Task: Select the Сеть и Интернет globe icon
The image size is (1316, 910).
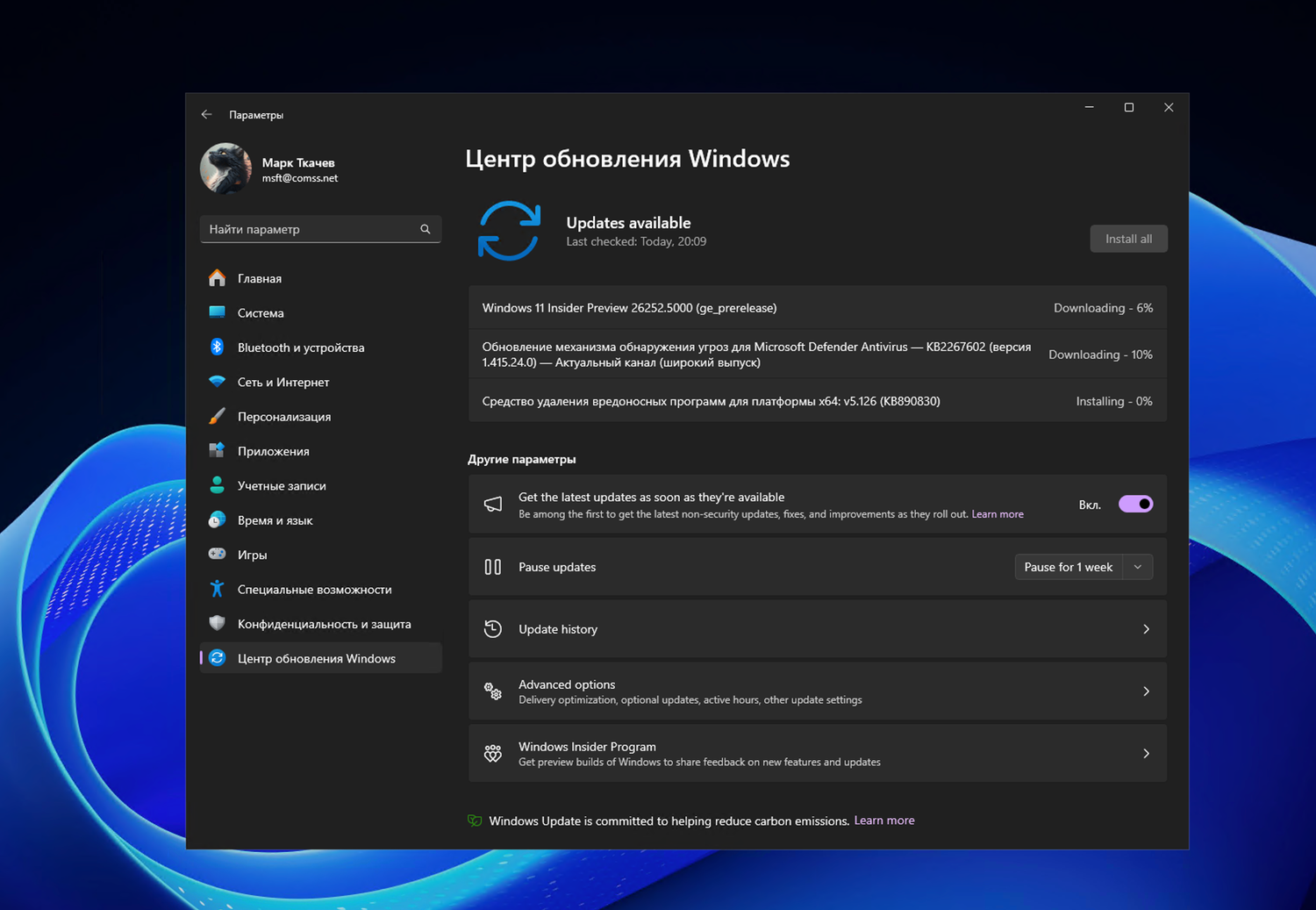Action: pos(218,382)
